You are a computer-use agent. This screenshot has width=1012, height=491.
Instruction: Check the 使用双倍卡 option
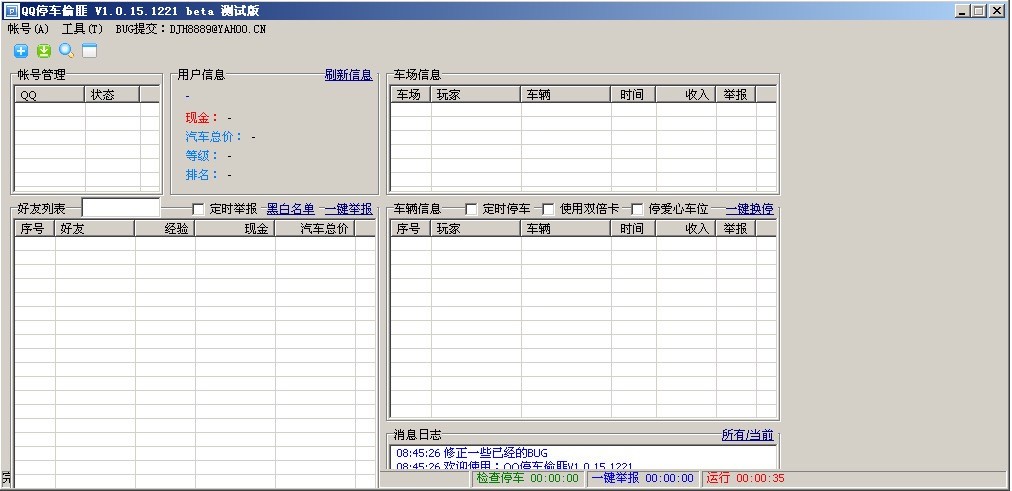click(x=548, y=209)
